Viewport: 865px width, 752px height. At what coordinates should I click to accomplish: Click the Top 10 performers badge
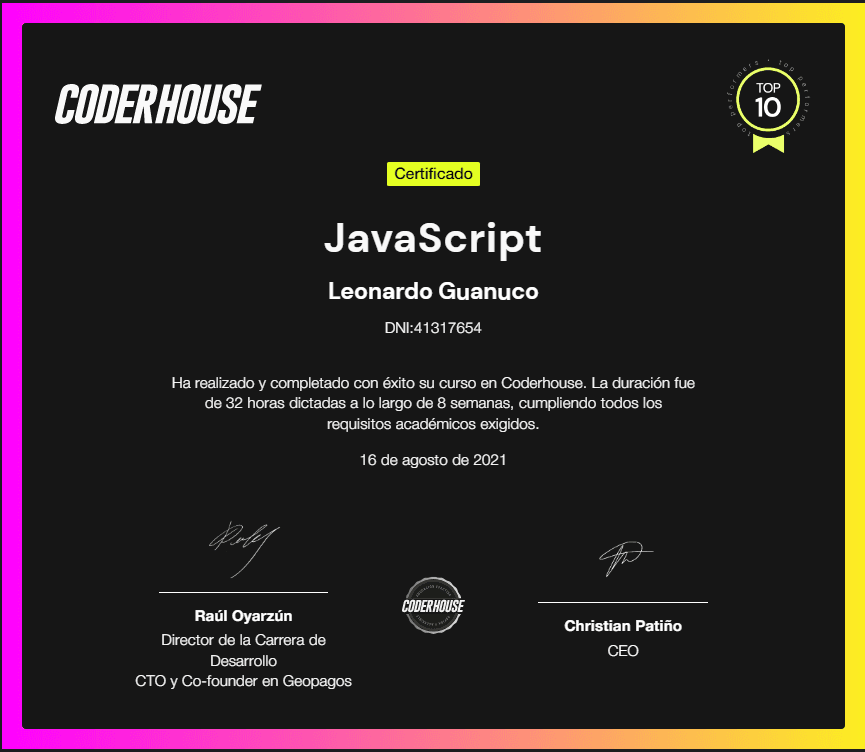pyautogui.click(x=768, y=105)
